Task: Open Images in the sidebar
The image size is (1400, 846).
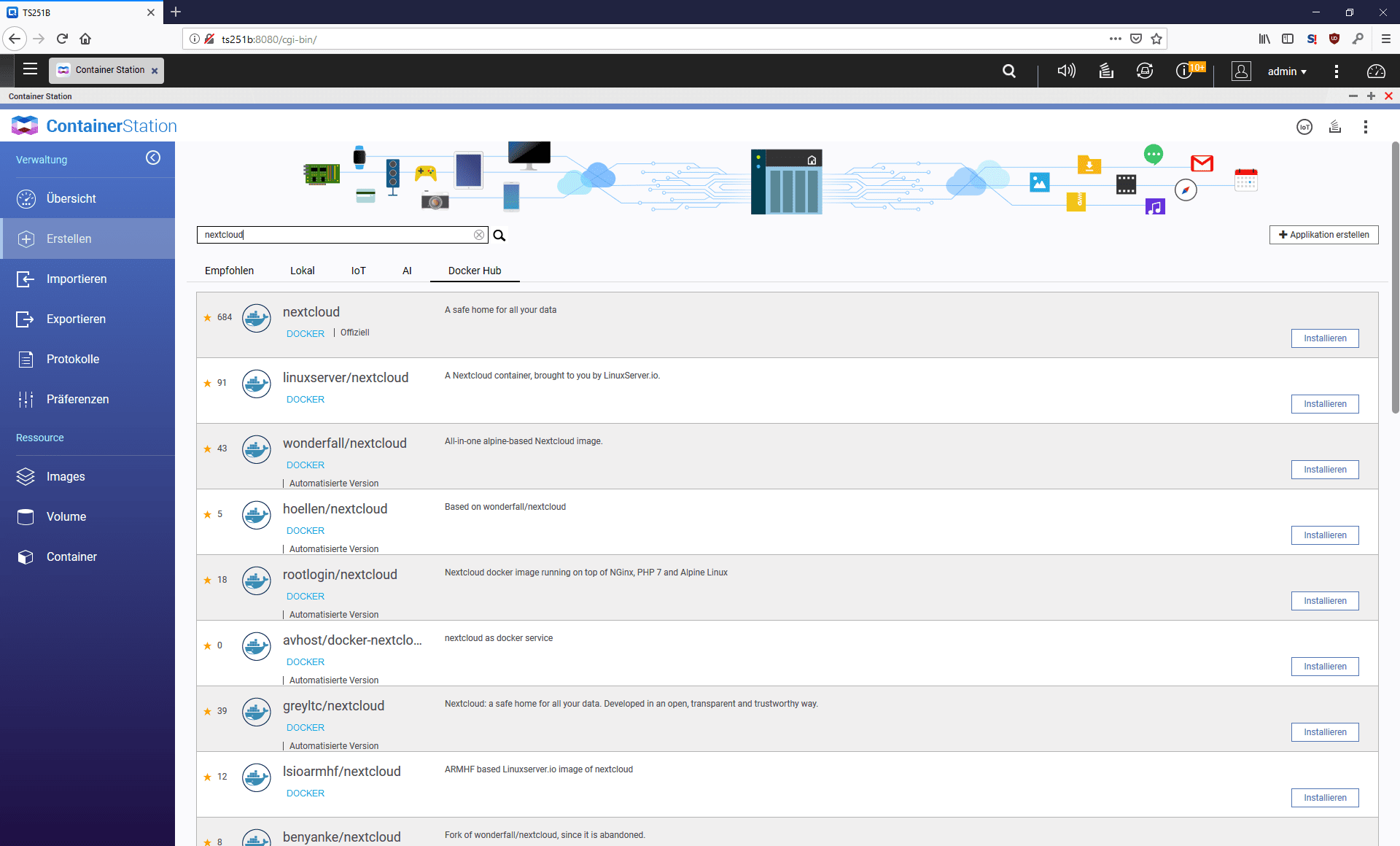Action: (x=66, y=476)
